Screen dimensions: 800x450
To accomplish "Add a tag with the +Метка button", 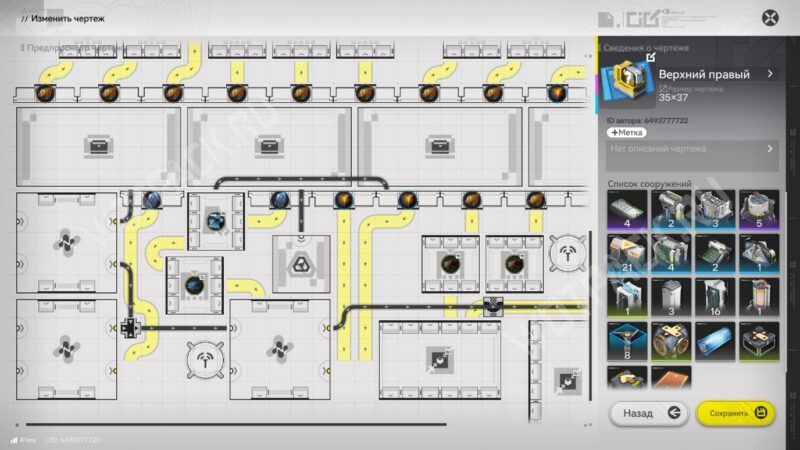I will coord(627,132).
